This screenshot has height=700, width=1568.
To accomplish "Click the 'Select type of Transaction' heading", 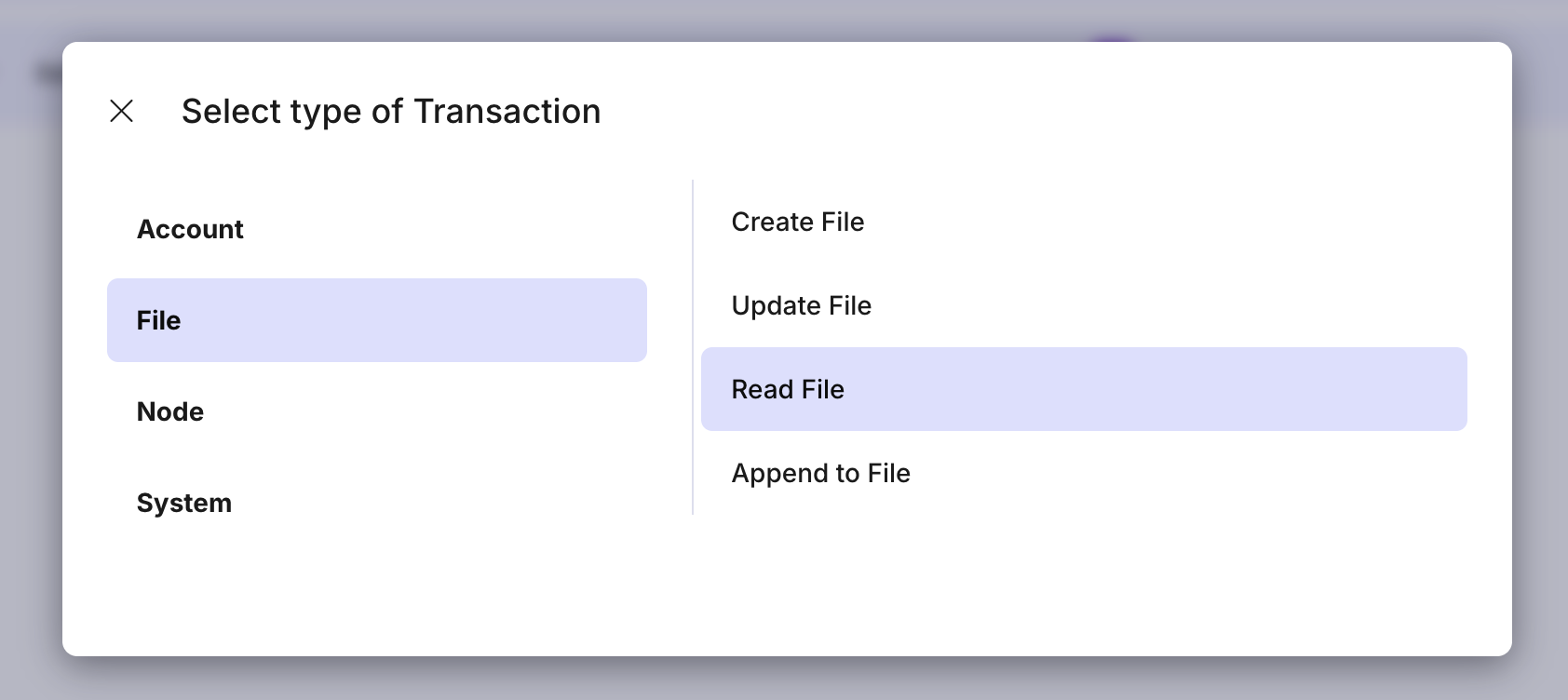I will click(x=391, y=112).
